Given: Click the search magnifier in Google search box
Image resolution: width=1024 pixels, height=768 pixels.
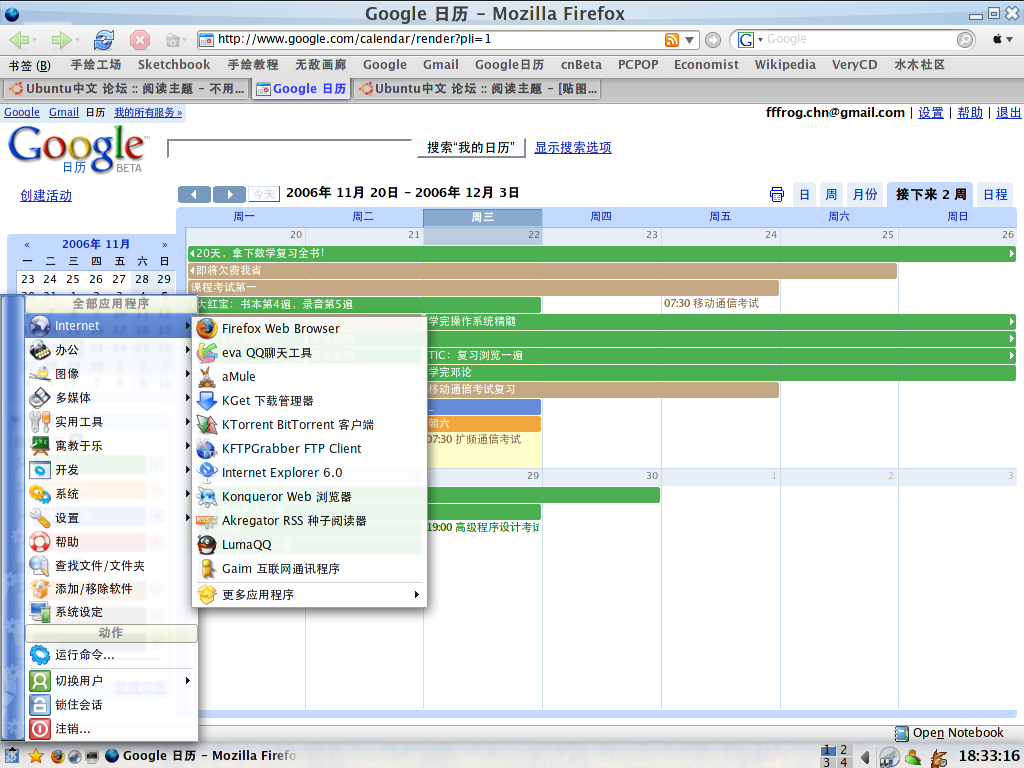Looking at the screenshot, I should [x=965, y=40].
